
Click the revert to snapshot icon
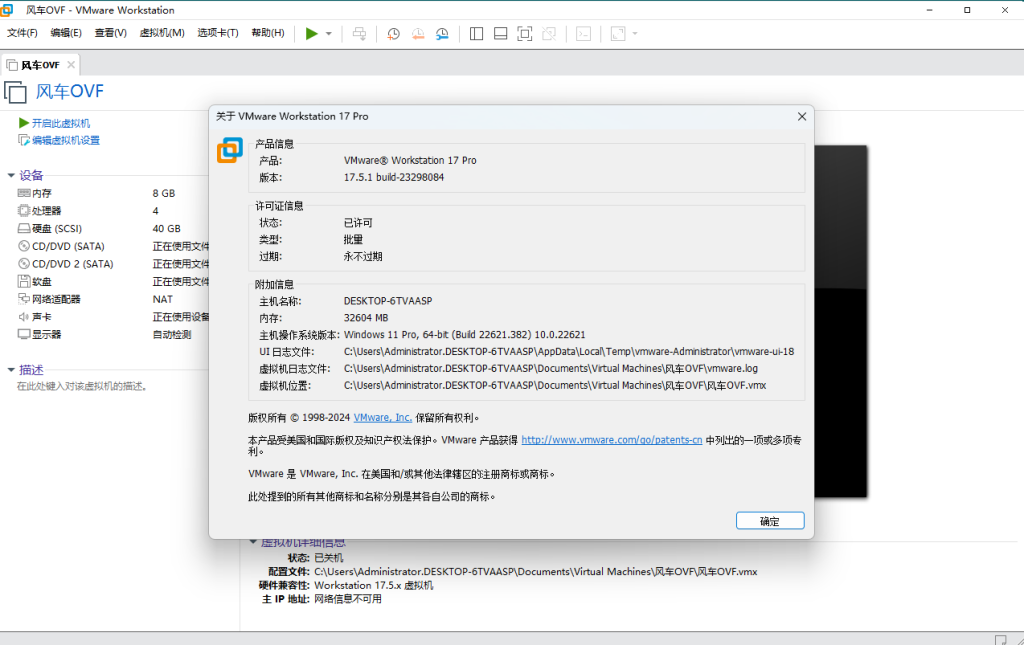pyautogui.click(x=418, y=34)
